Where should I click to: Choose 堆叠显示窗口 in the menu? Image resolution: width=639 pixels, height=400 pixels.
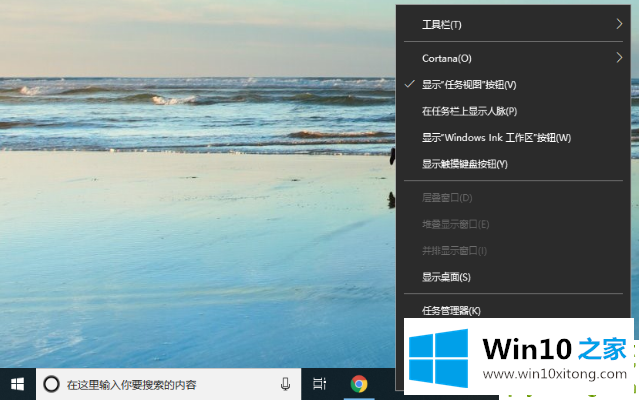[x=455, y=224]
